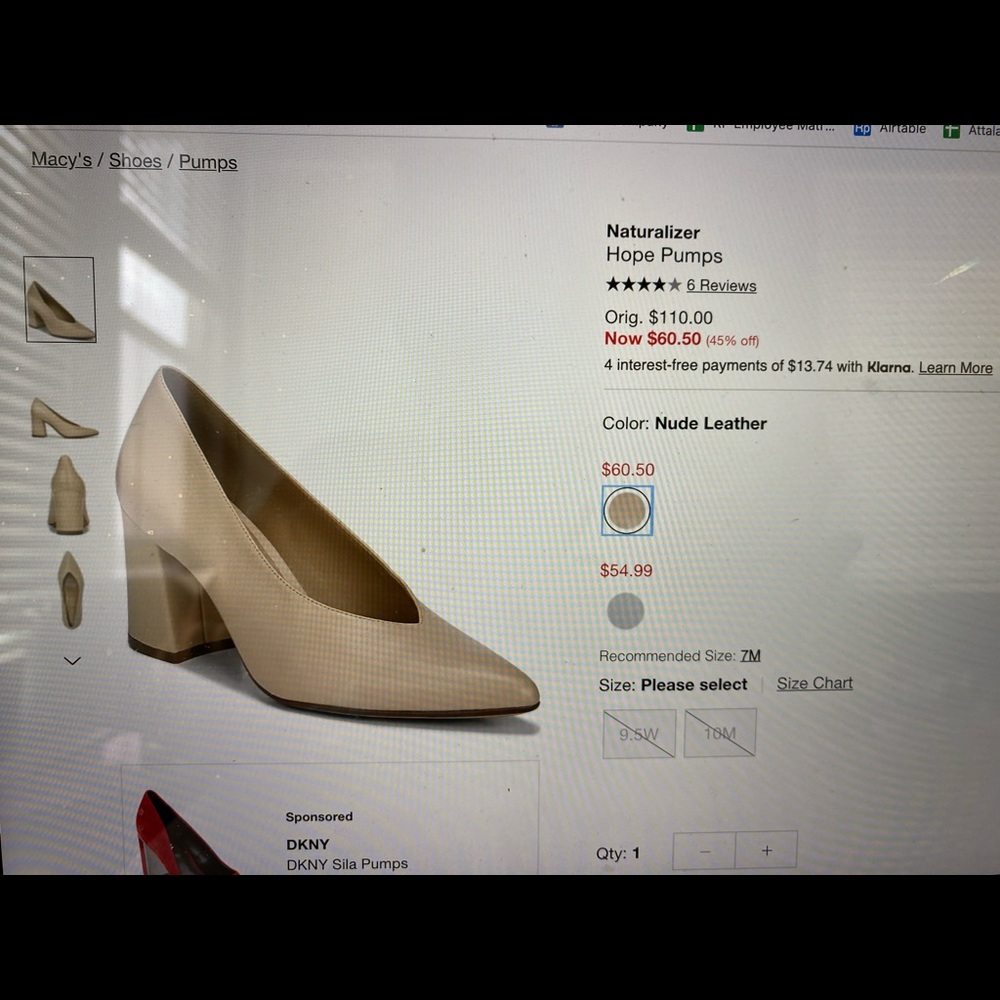The width and height of the screenshot is (1000, 1000).
Task: View recommended size 7M link
Action: point(751,656)
